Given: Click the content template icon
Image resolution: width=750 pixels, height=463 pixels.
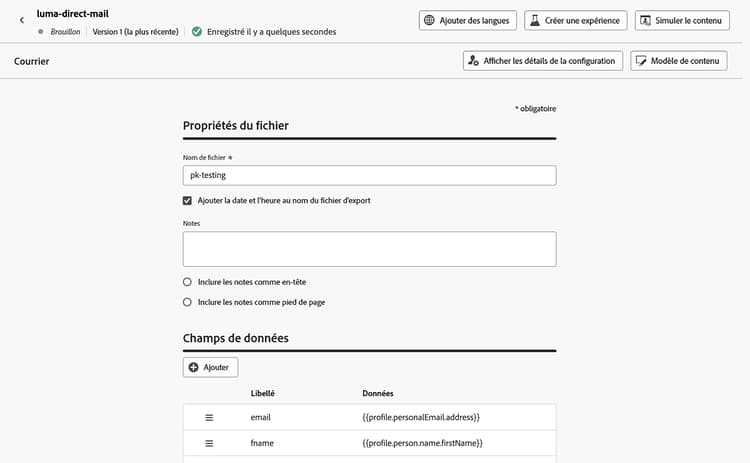Looking at the screenshot, I should (x=640, y=61).
